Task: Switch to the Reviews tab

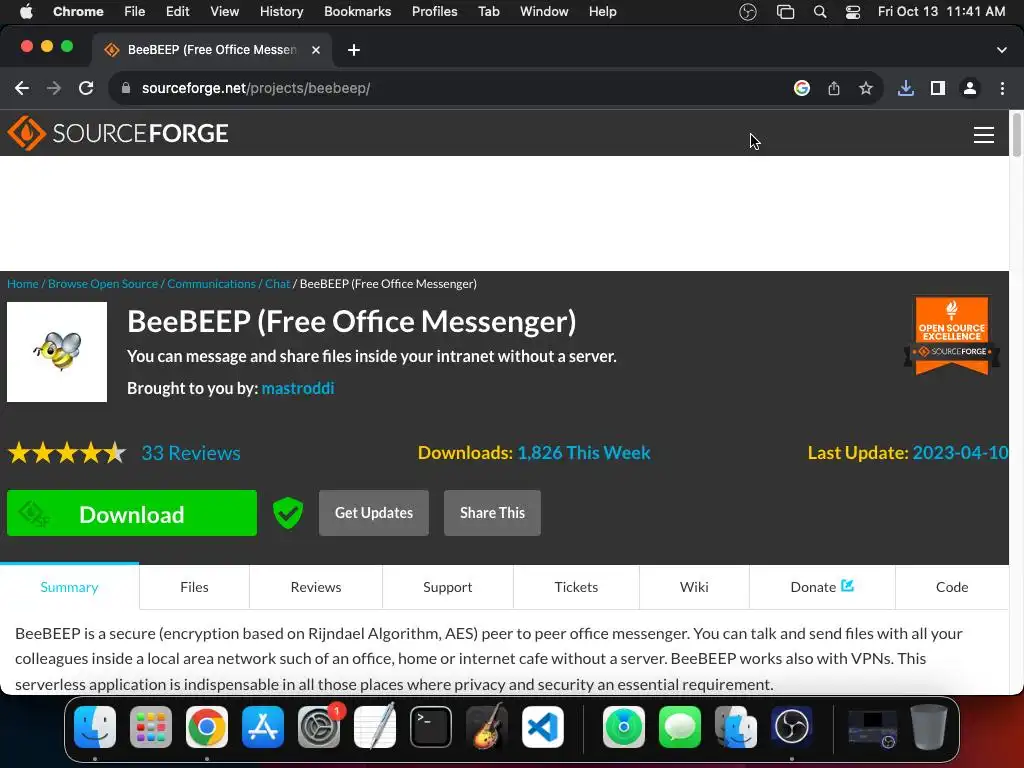Action: (x=316, y=586)
